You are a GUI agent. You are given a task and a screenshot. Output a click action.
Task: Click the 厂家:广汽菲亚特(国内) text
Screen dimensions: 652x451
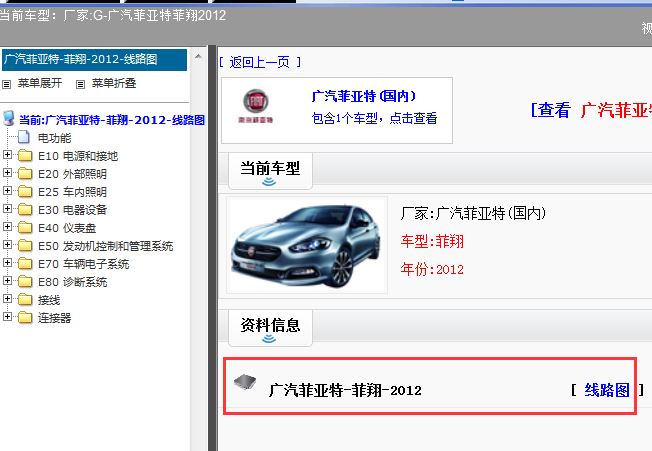coord(473,213)
